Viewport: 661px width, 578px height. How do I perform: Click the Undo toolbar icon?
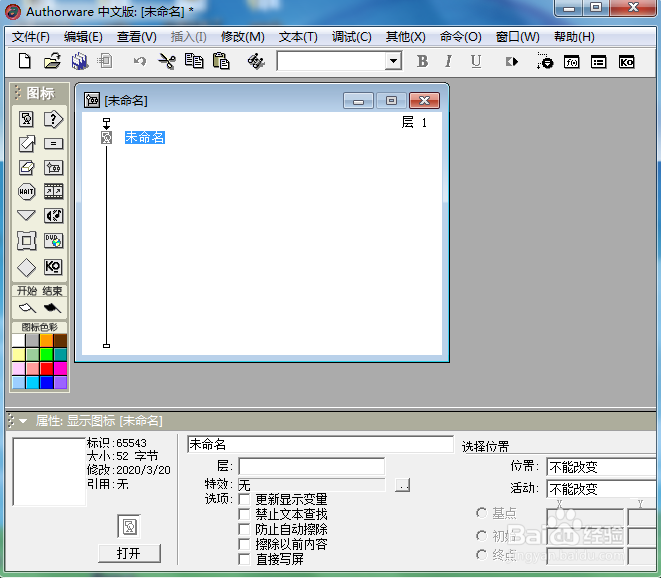coord(140,62)
